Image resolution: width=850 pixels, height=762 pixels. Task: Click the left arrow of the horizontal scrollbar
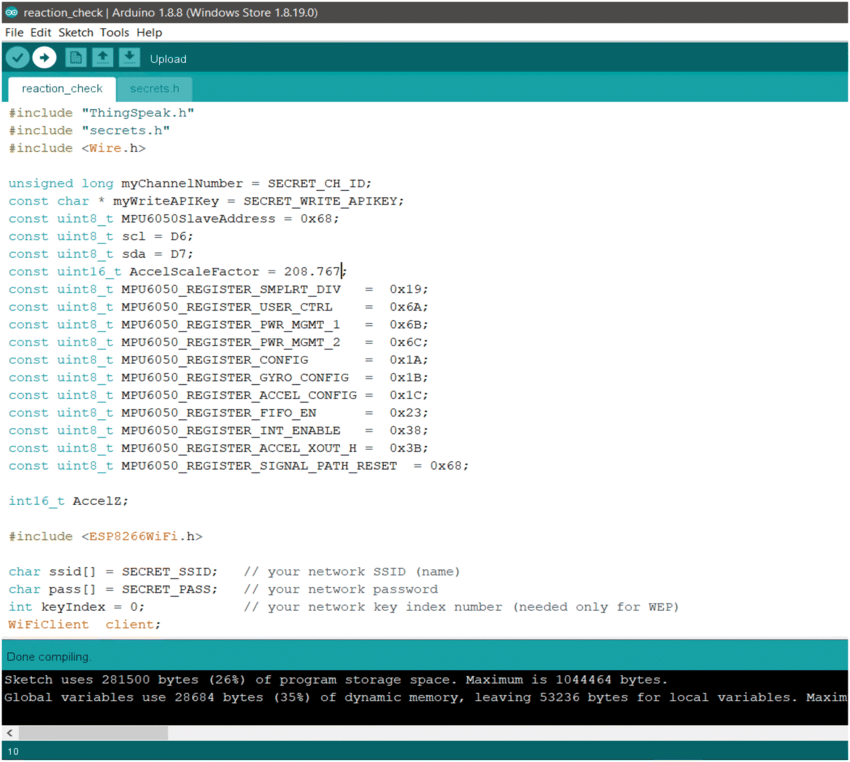(8, 733)
